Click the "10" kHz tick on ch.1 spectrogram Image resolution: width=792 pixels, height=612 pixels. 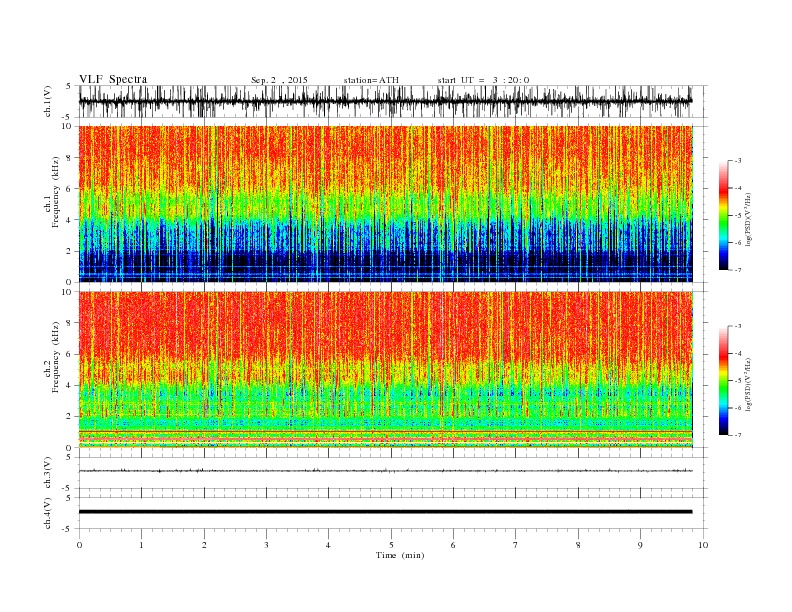click(x=67, y=126)
